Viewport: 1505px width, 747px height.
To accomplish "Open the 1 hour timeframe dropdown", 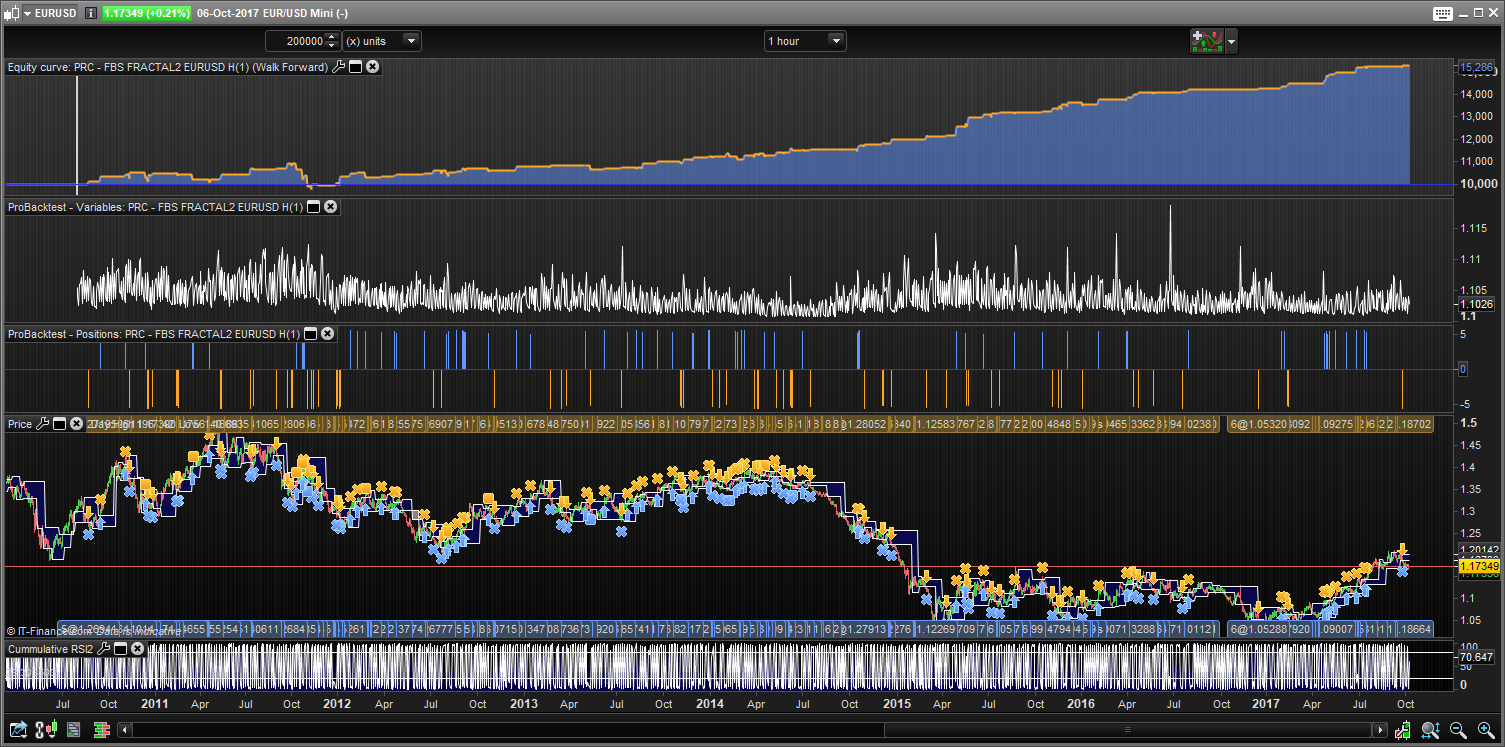I will tap(836, 41).
